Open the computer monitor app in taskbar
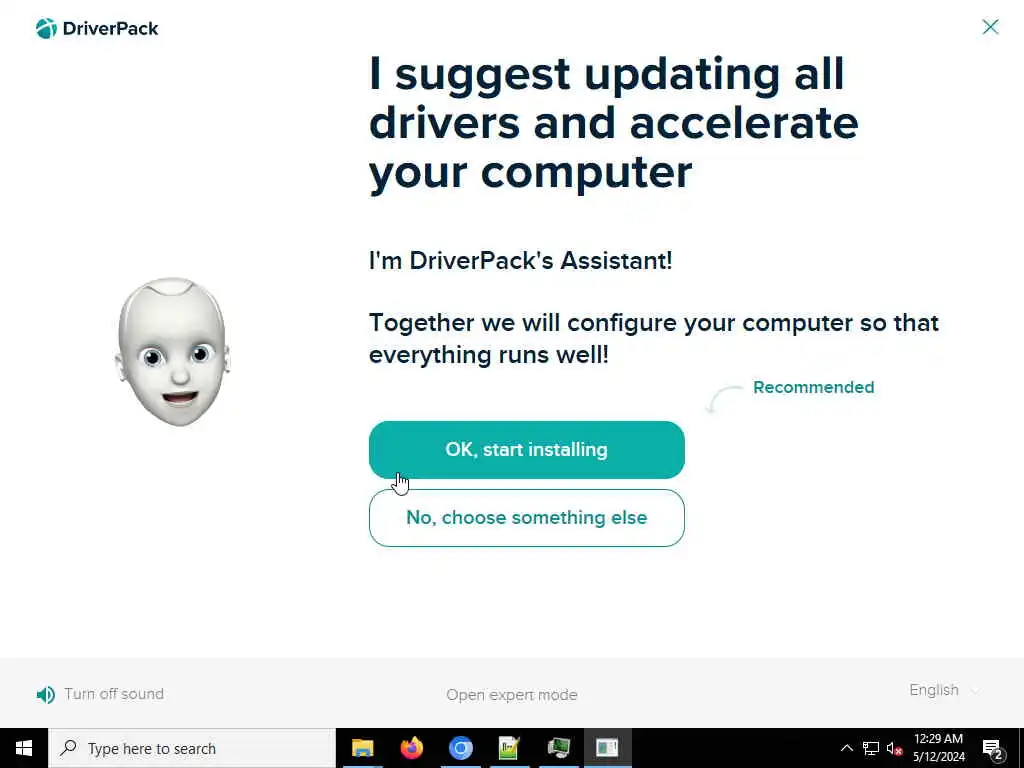The height and width of the screenshot is (768, 1024). [x=558, y=748]
